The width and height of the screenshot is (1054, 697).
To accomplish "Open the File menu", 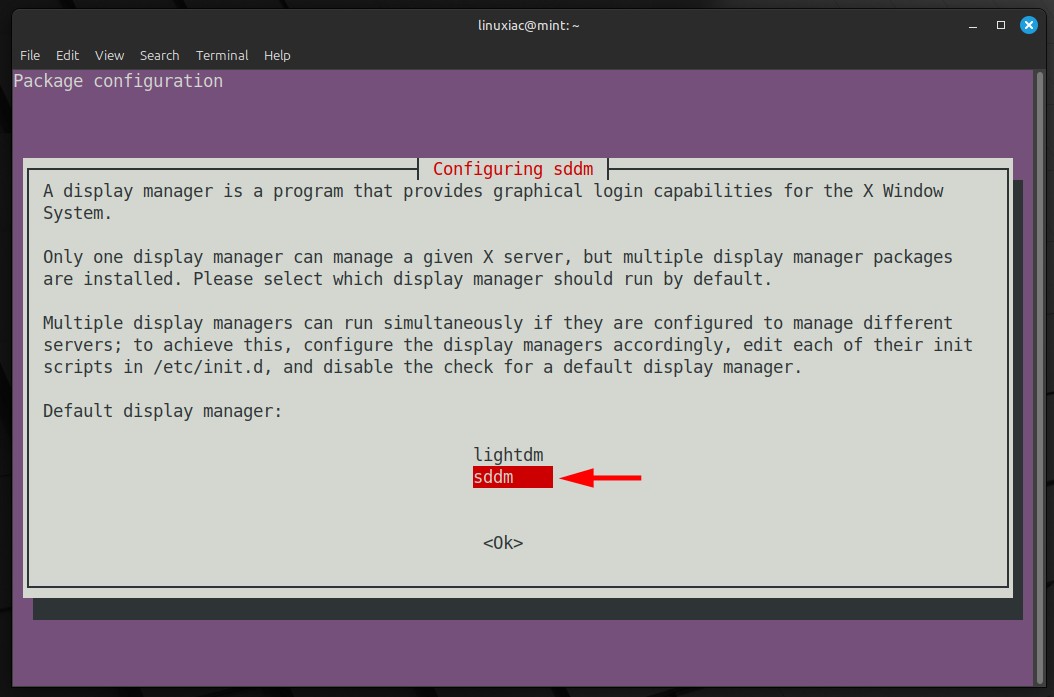I will pyautogui.click(x=30, y=55).
